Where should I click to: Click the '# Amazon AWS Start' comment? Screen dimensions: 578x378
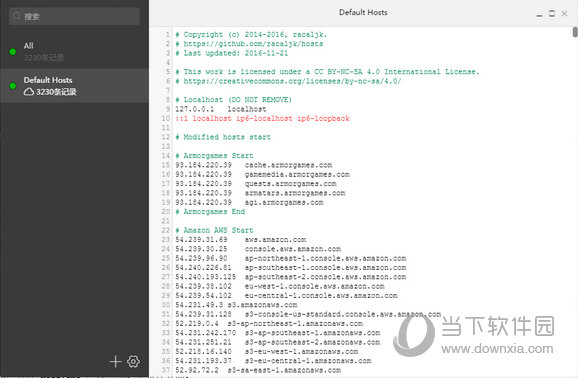click(x=214, y=230)
